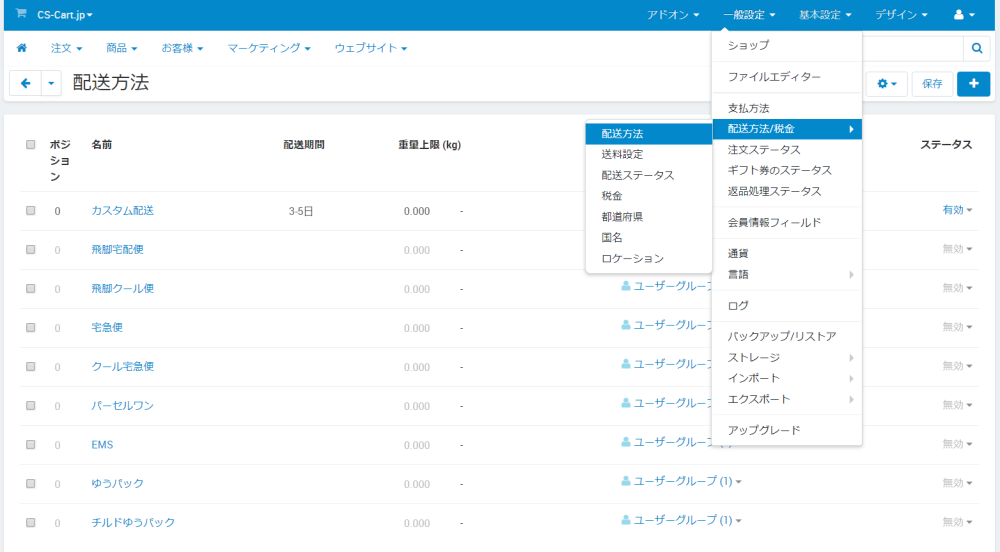Open ユーザーグループ (1) dropdown for ゆうパック

[x=687, y=481]
